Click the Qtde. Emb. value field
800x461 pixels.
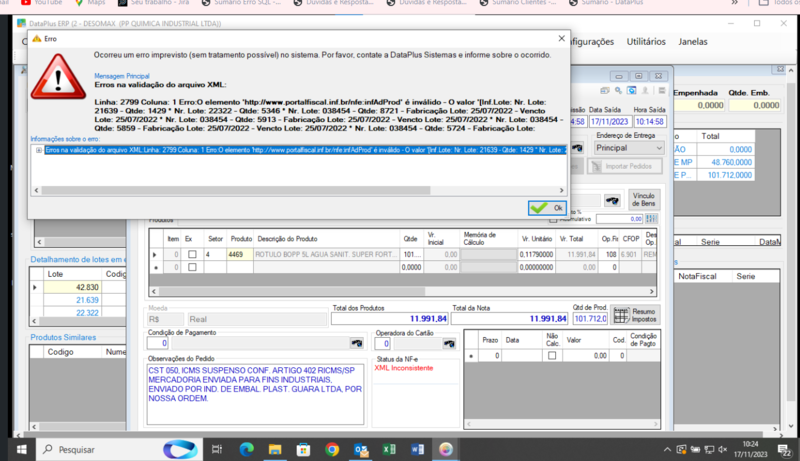pos(754,105)
